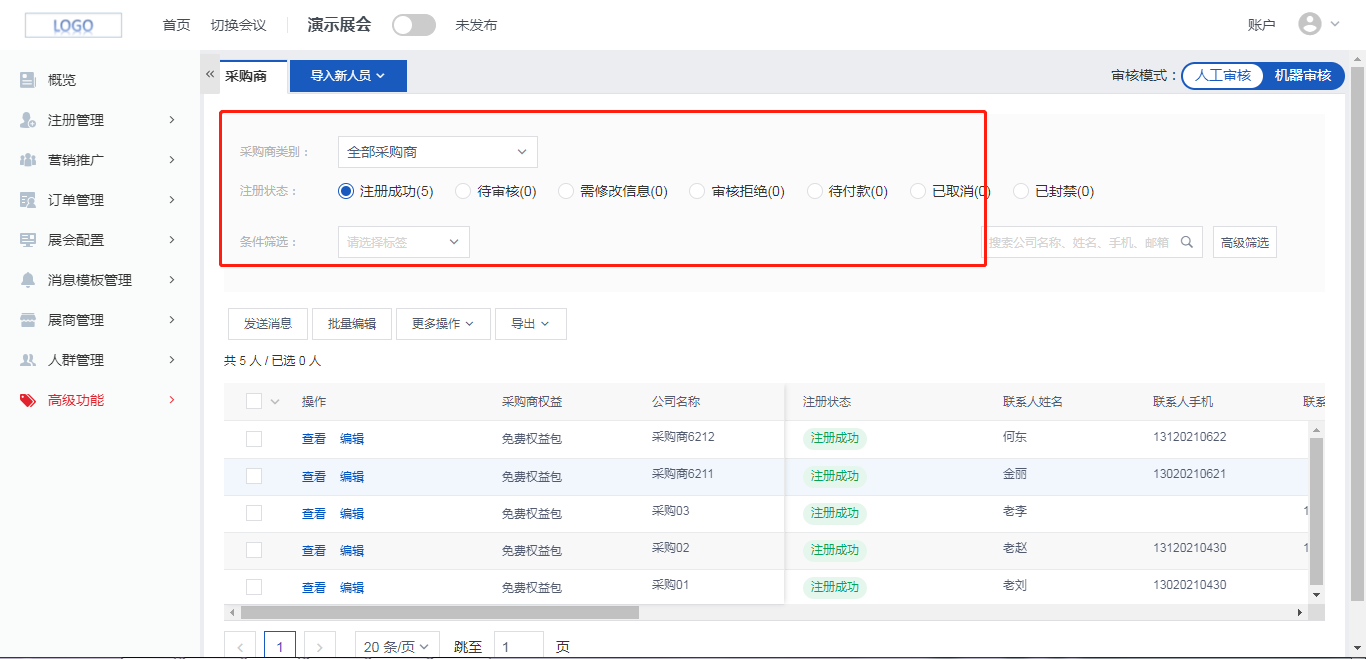Go to next page arrow
This screenshot has width=1366, height=659.
click(319, 647)
